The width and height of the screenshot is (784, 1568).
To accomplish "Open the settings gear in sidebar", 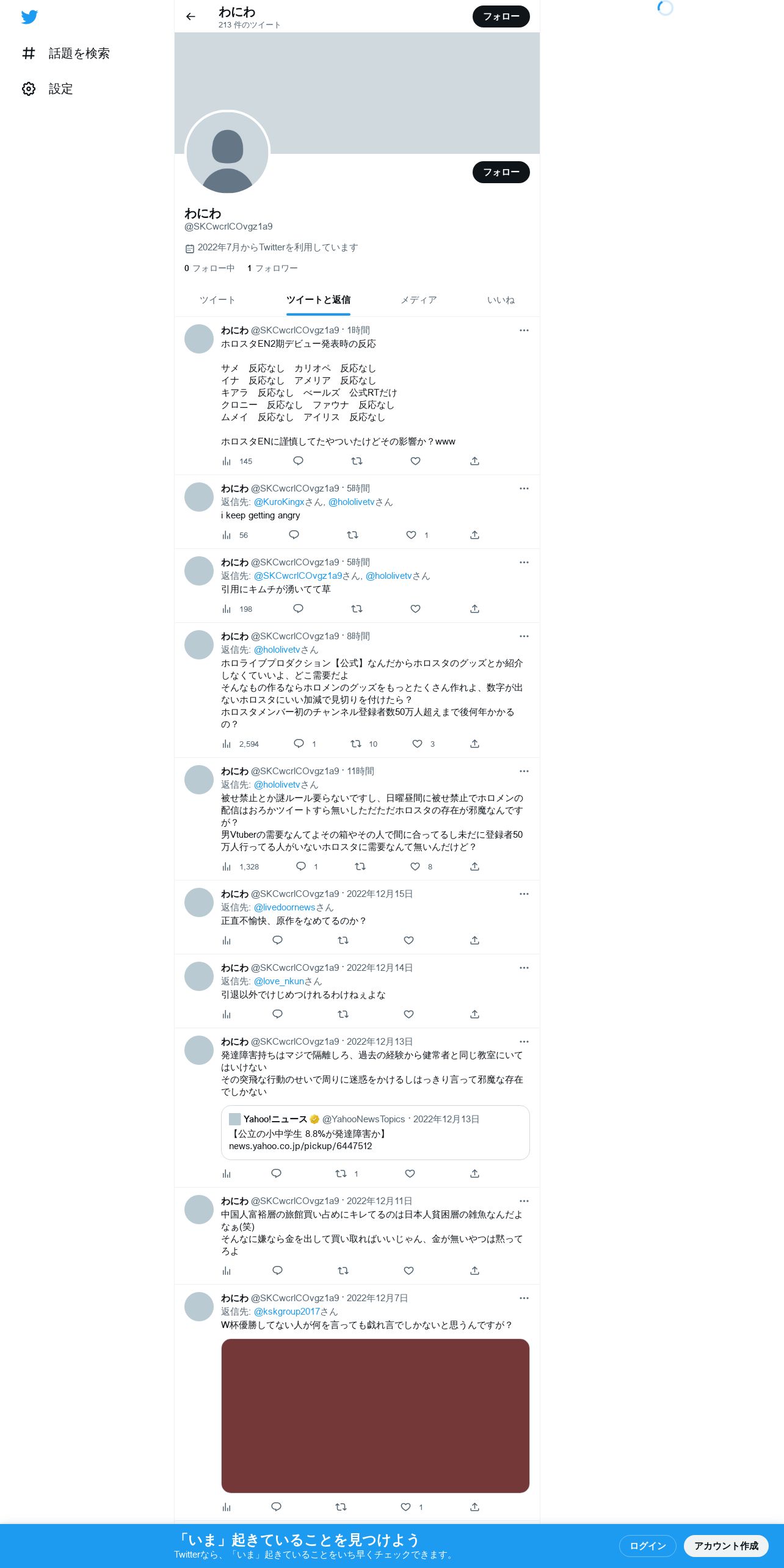I will [29, 89].
